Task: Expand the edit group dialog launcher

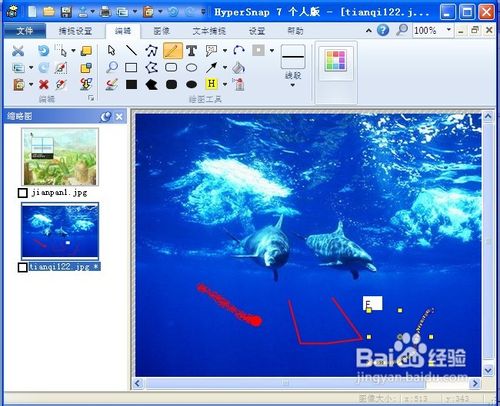Action: [x=91, y=98]
